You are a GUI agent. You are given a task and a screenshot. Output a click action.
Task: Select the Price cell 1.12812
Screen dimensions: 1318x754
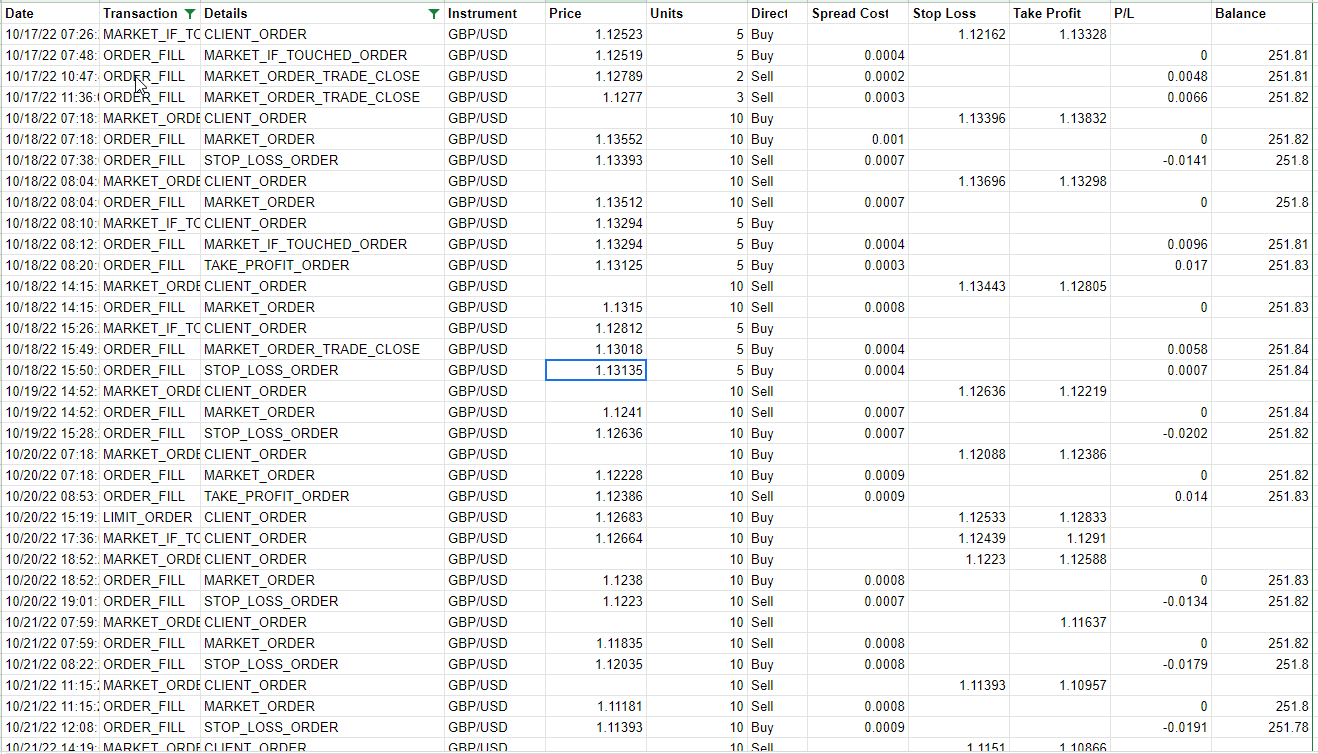pyautogui.click(x=595, y=328)
